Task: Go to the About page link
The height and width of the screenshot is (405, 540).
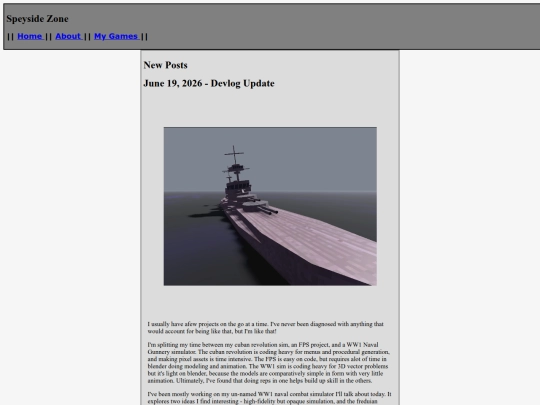Action: 69,36
